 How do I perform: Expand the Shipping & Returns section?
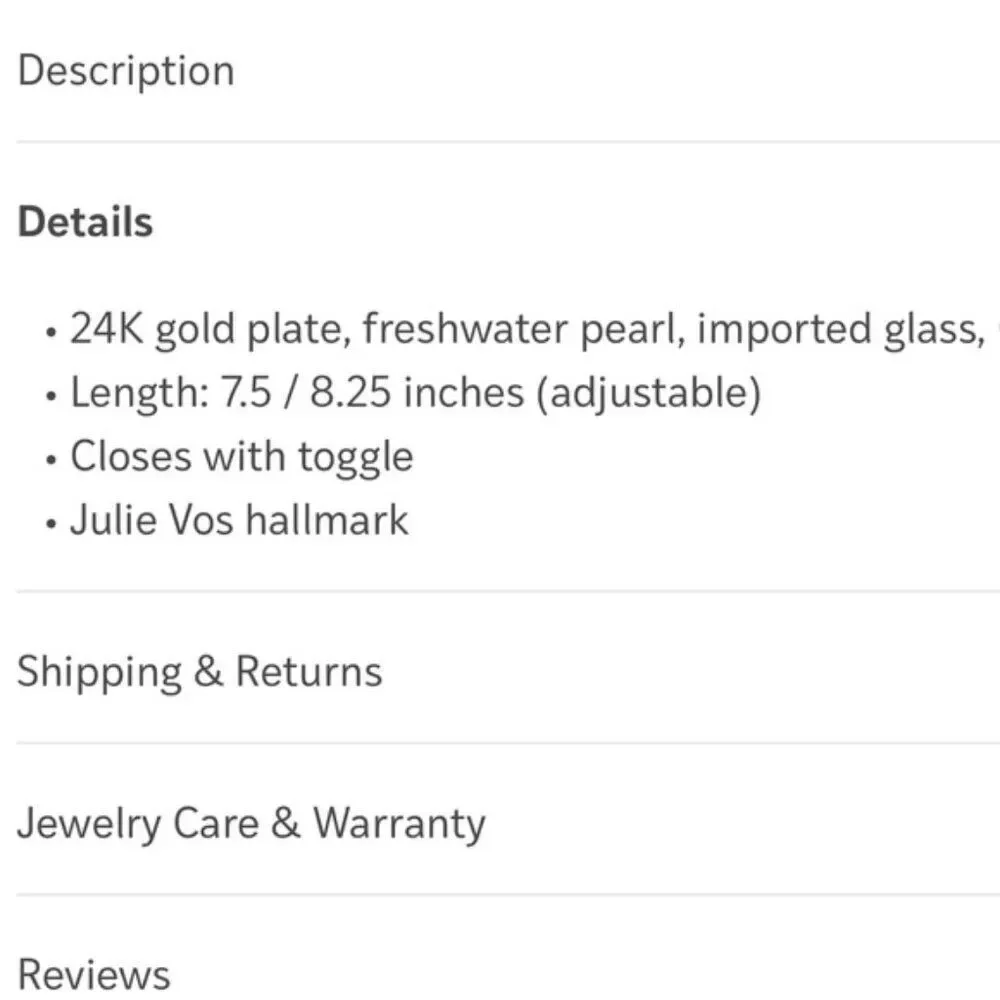(x=199, y=671)
